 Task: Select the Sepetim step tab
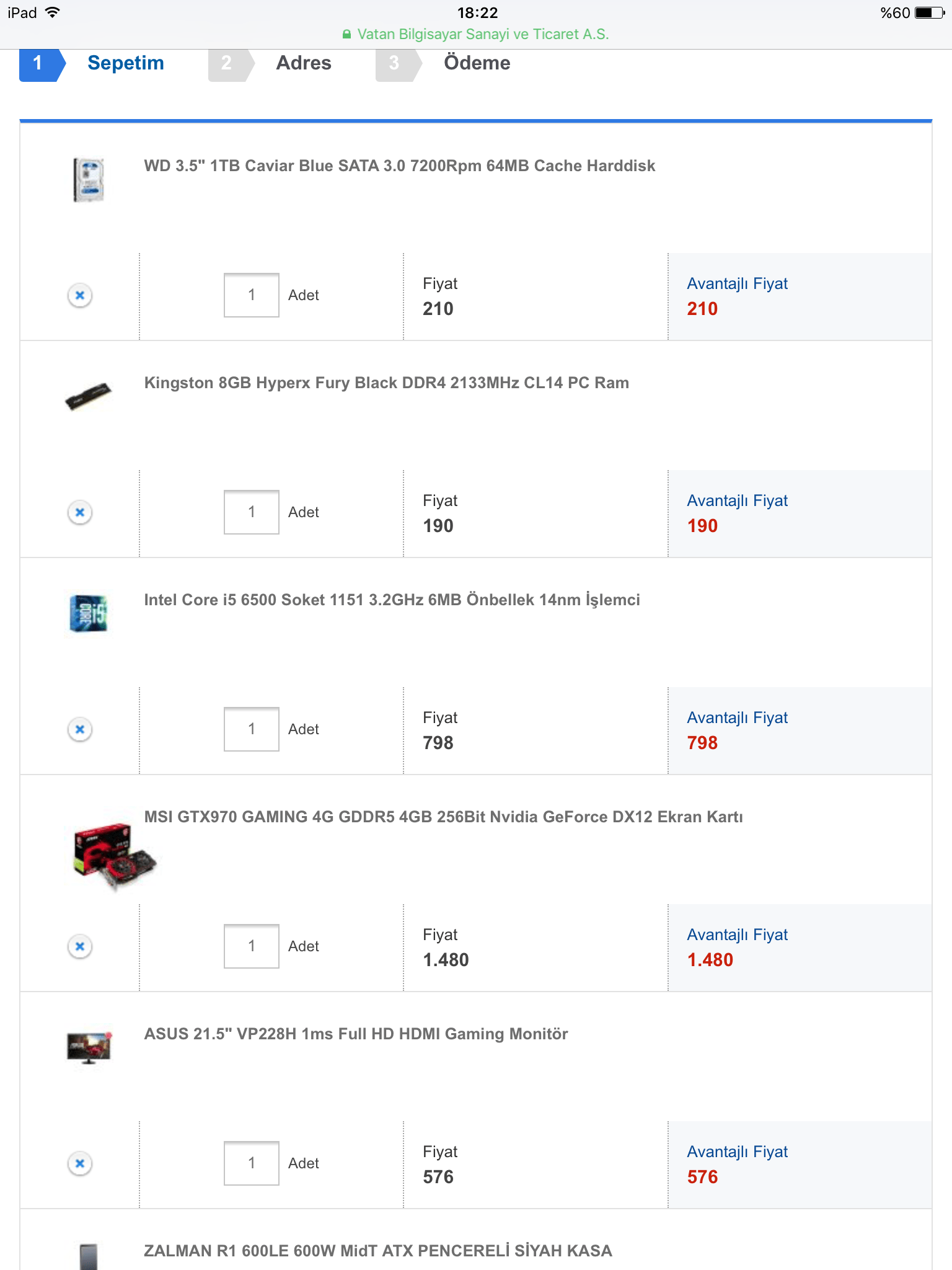tap(125, 63)
